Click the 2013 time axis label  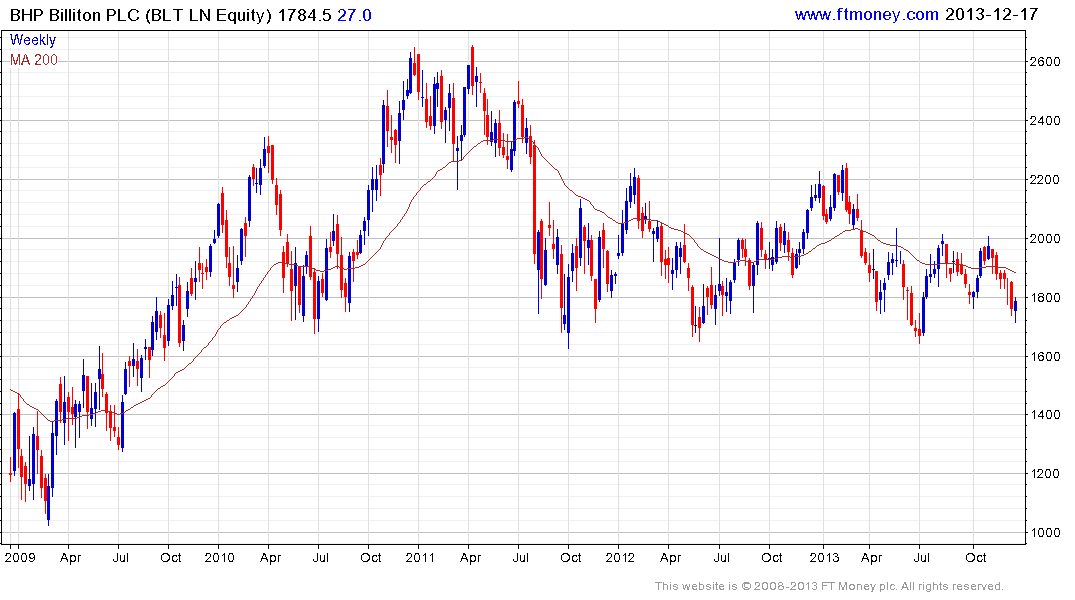(x=824, y=557)
